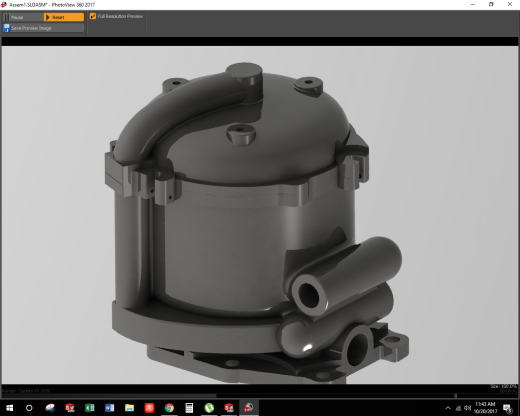Click the orange Reset button

64,17
